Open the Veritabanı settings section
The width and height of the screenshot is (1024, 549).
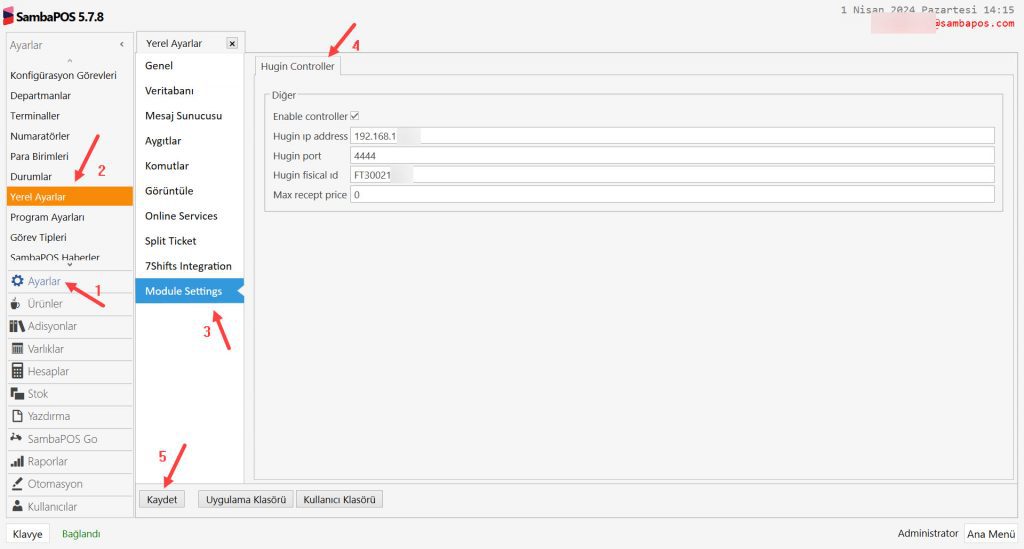(169, 90)
